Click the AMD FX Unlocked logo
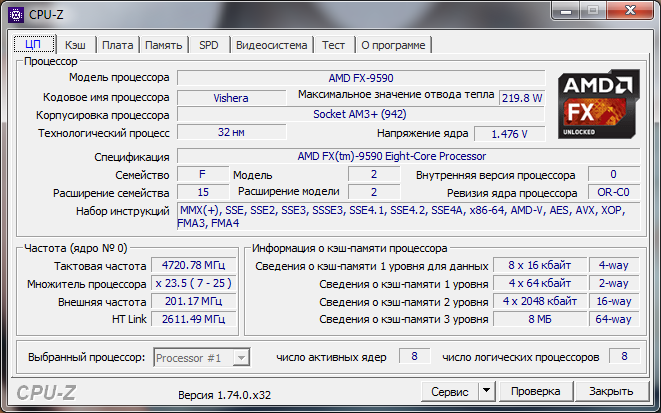 coord(599,104)
